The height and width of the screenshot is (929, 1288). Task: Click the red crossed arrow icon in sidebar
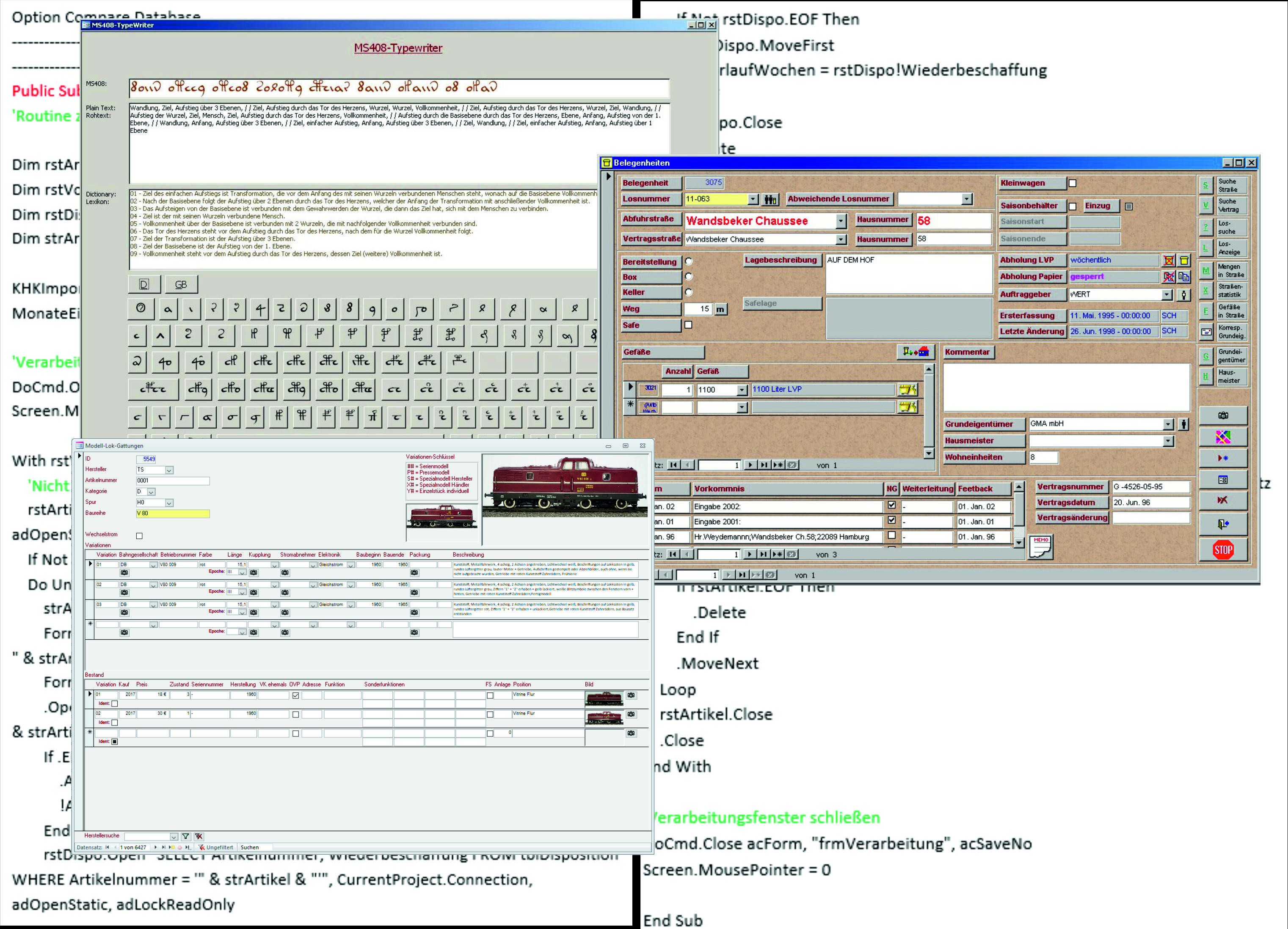(1223, 500)
